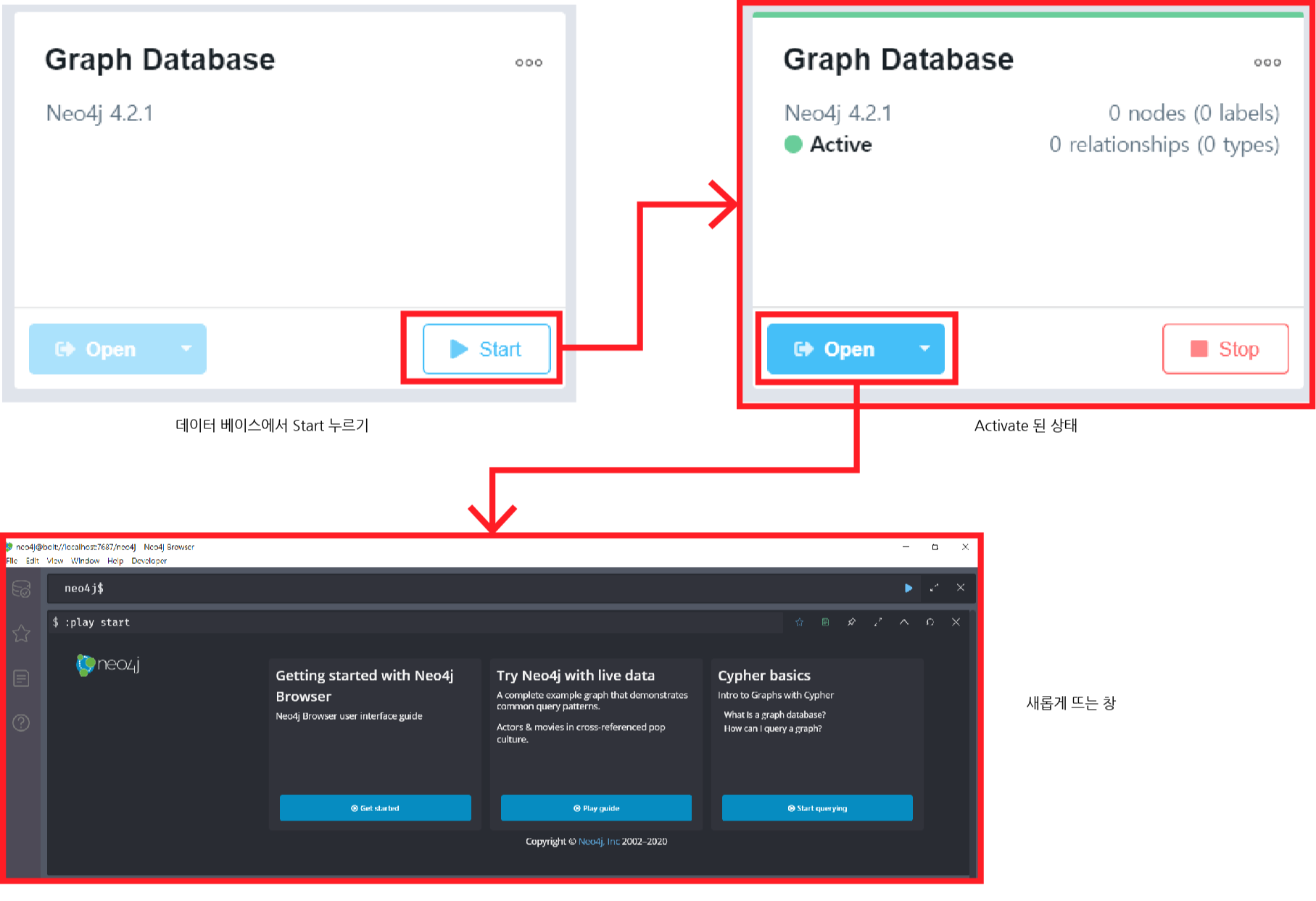Viewport: 1316px width, 901px height.
Task: Open the three-dot menu on the active Graph Database card
Action: point(1267,63)
